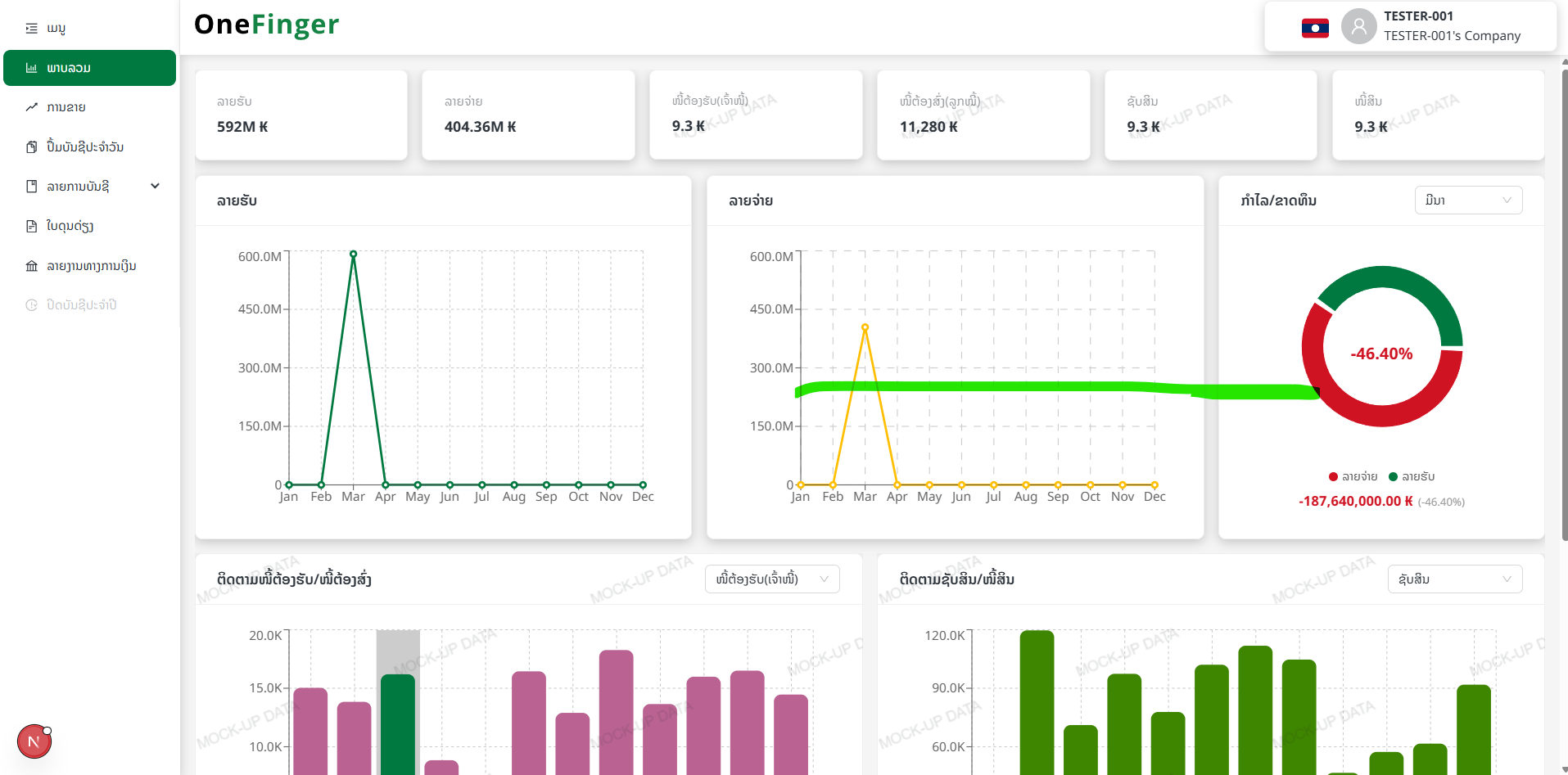Image resolution: width=1568 pixels, height=775 pixels.
Task: Open the ມີນາ month dropdown
Action: click(1467, 201)
